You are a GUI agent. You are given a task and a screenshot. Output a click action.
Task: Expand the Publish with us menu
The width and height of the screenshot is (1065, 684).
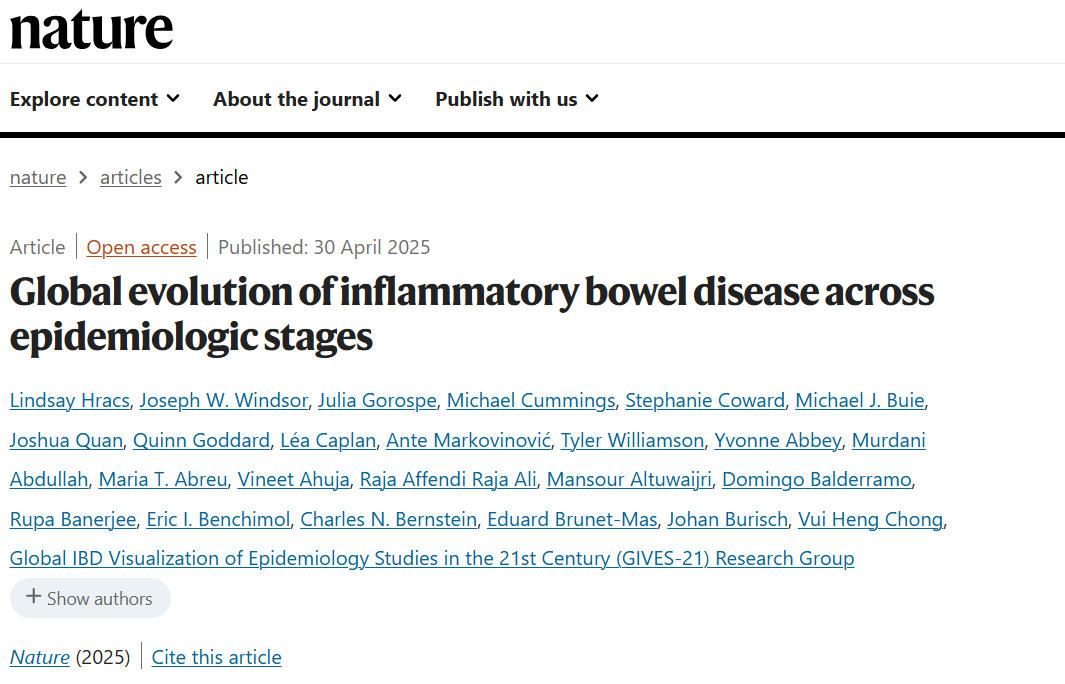tap(517, 99)
